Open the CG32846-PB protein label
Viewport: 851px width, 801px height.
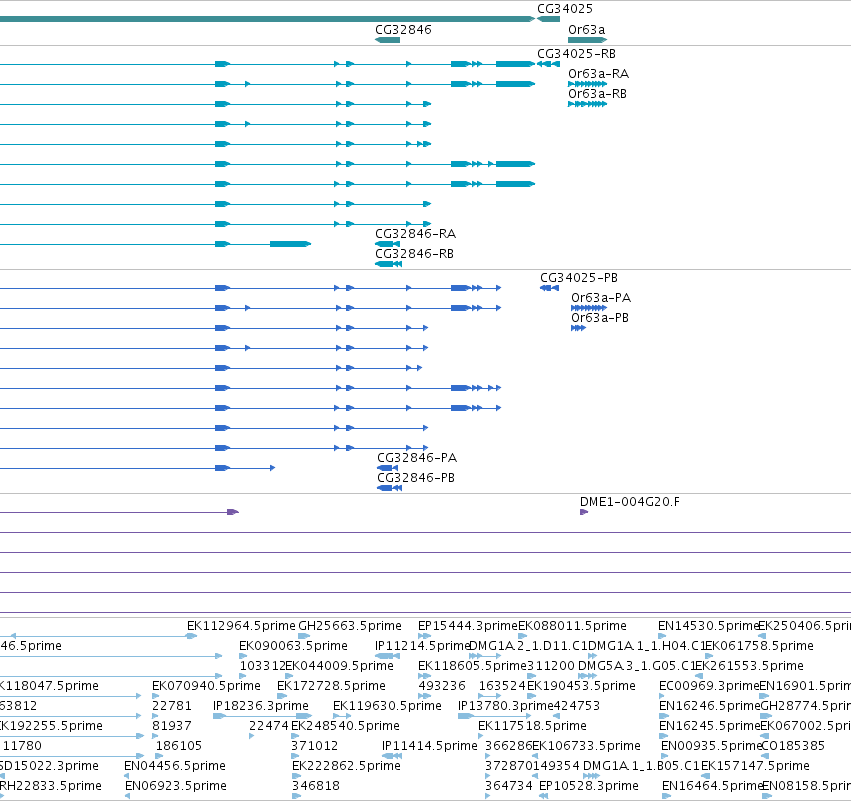click(x=416, y=478)
